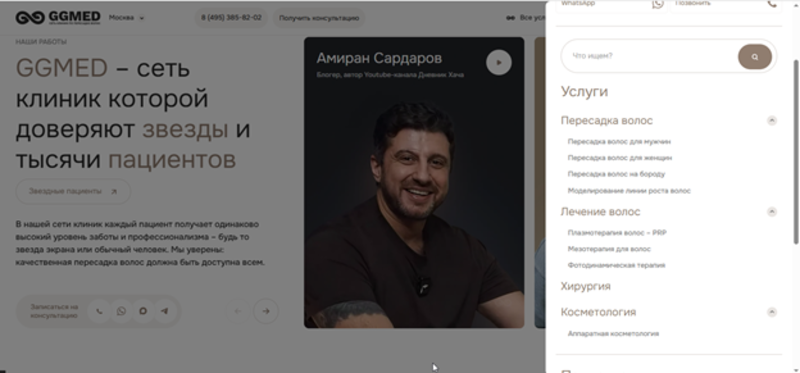Call the number 8 (495) 385-82-02

(231, 18)
